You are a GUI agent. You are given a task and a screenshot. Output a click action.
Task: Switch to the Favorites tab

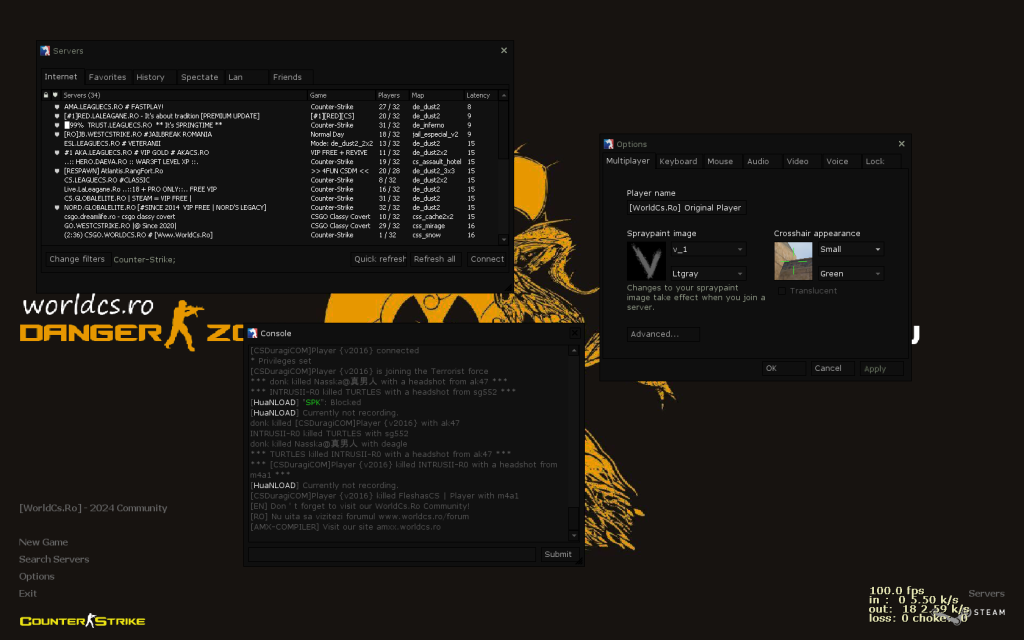[108, 77]
